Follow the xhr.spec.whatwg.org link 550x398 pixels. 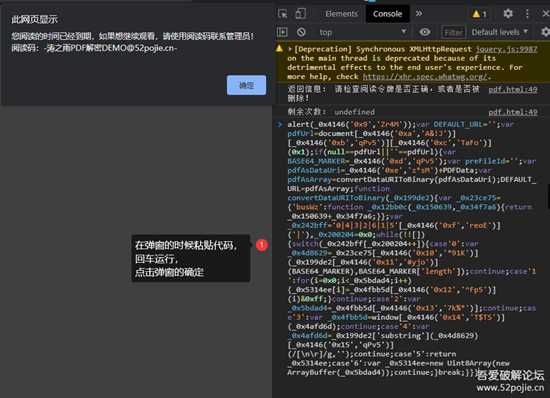point(425,77)
